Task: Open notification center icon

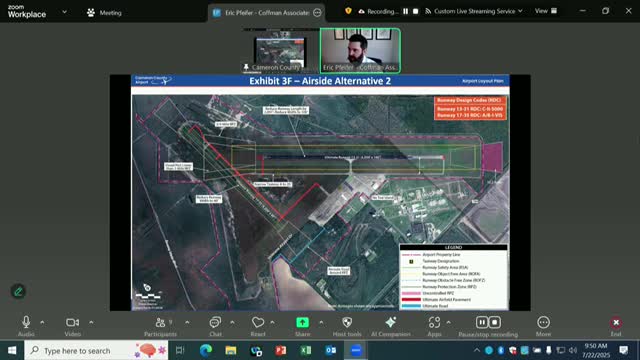Action: tap(624, 350)
